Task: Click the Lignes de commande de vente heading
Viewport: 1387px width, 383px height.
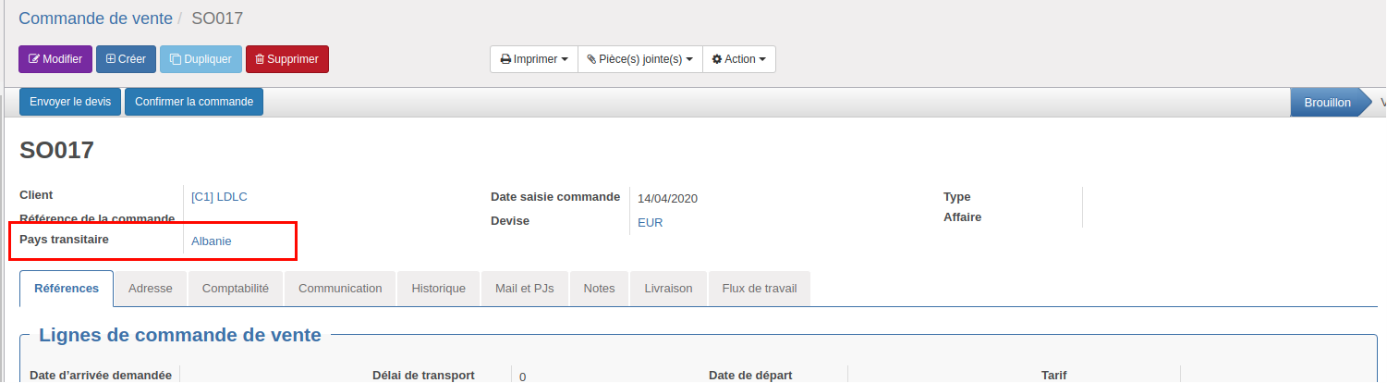Action: [180, 335]
